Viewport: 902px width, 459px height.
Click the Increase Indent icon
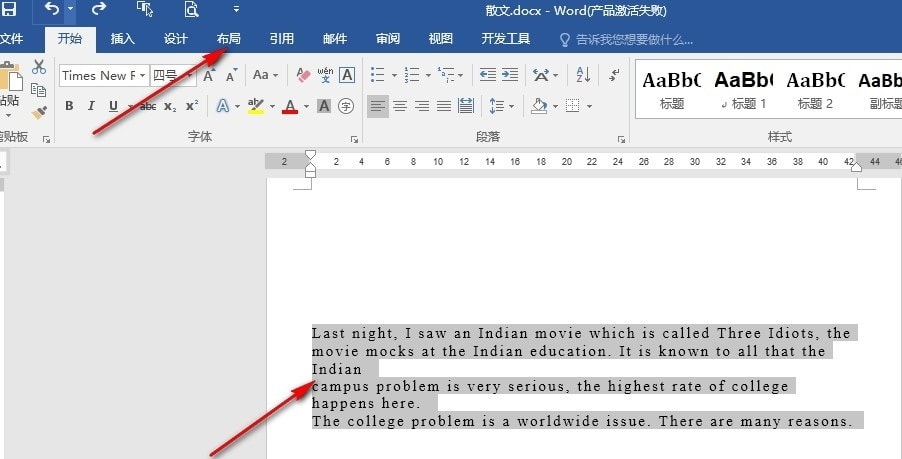pyautogui.click(x=510, y=75)
